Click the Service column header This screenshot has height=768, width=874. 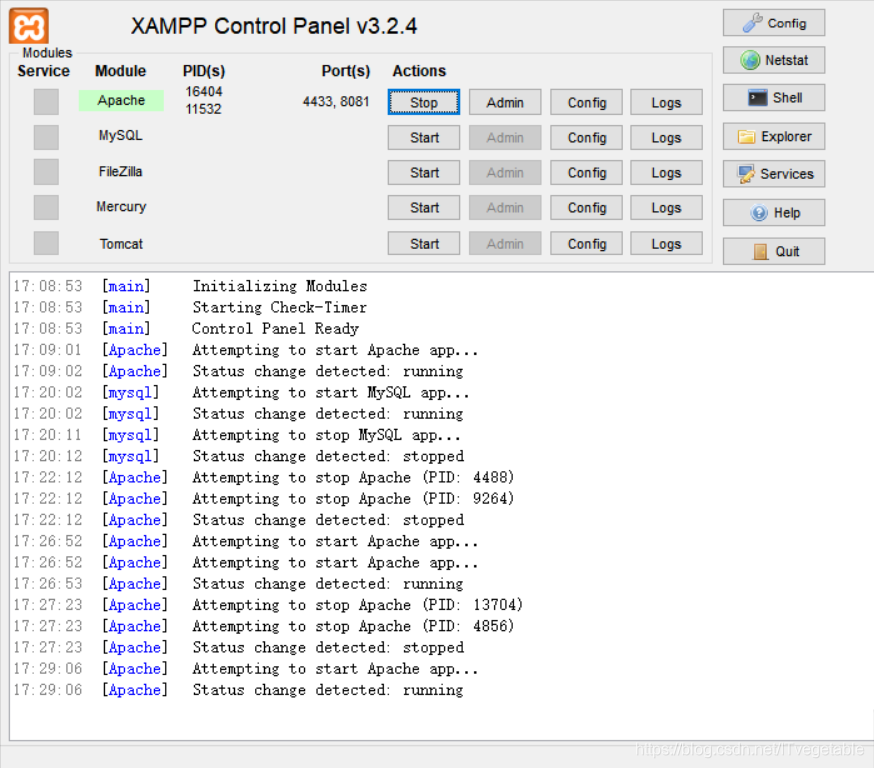pos(43,71)
